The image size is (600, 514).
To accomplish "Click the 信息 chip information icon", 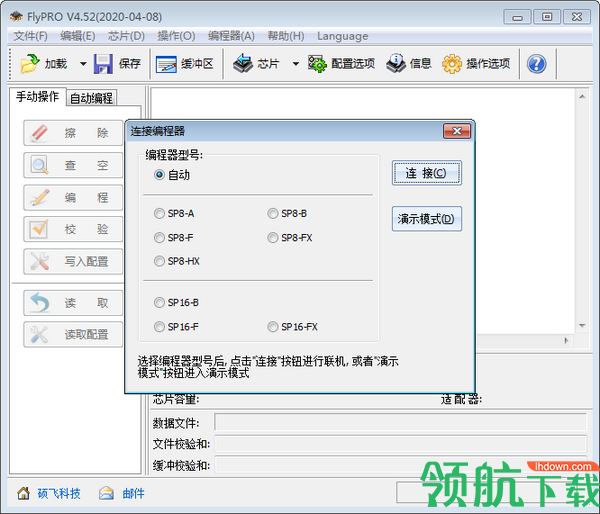I will 396,64.
